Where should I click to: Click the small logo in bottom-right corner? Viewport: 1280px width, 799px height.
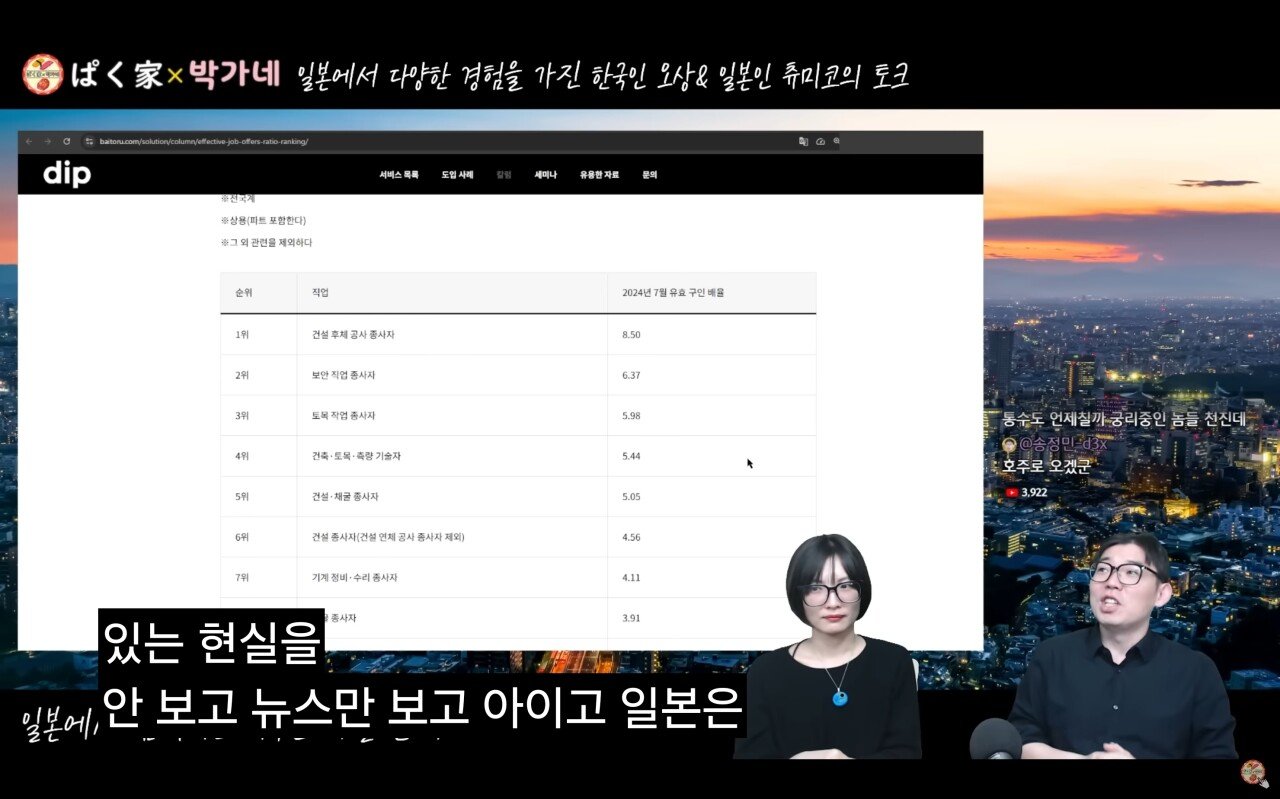coord(1253,773)
